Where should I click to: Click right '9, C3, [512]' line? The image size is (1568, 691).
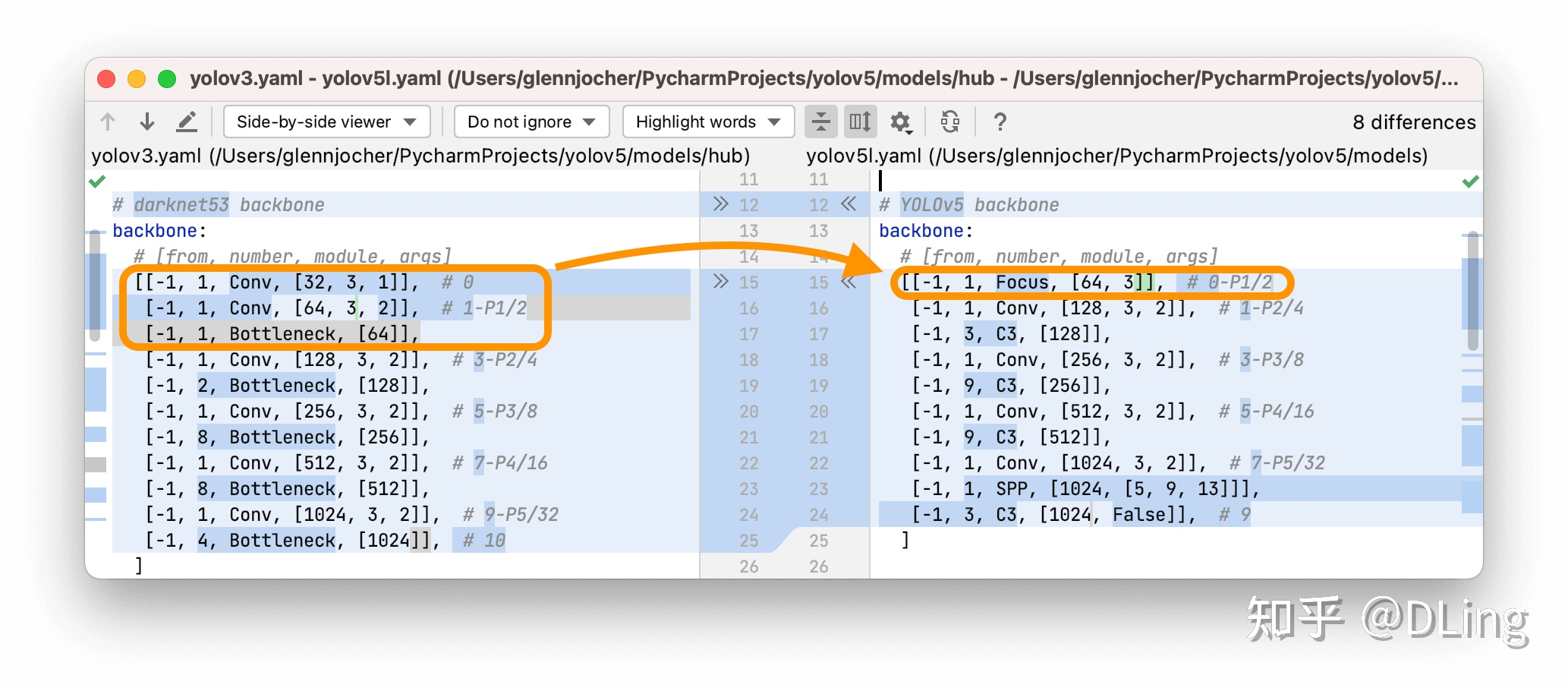point(1011,437)
